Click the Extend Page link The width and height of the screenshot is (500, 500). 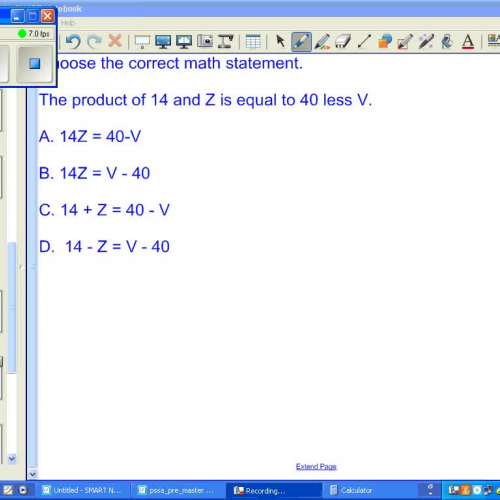pos(316,466)
